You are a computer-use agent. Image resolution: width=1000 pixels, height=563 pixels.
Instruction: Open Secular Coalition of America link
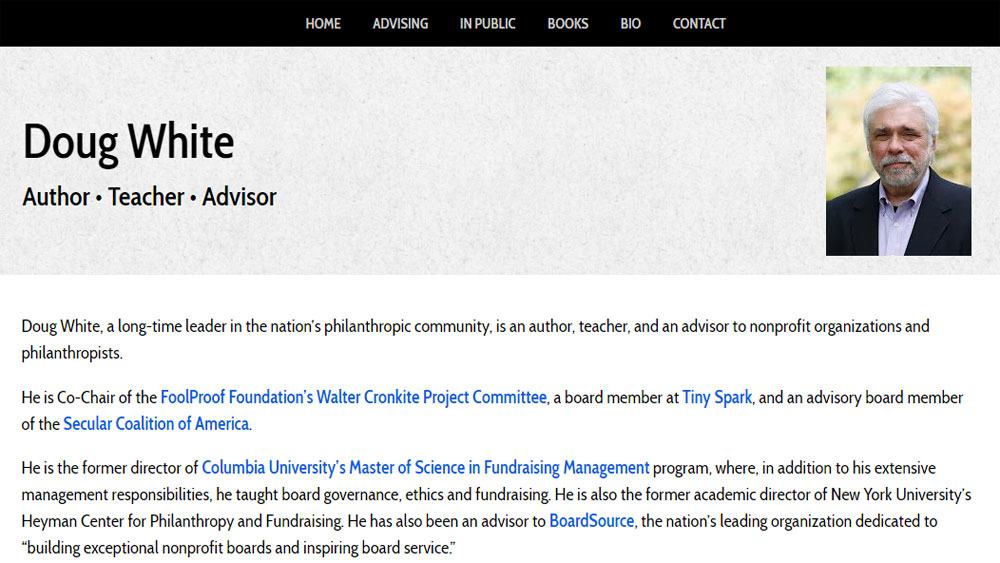[x=156, y=423]
